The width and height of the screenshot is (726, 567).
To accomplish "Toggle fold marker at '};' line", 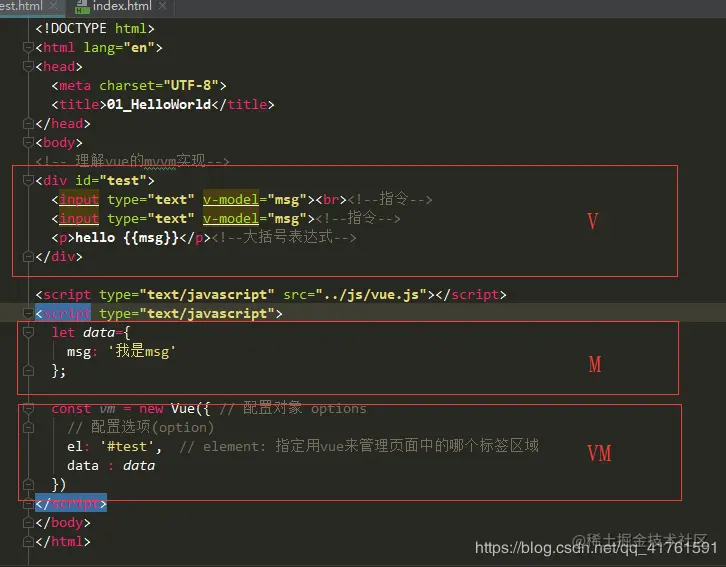I will (x=28, y=371).
